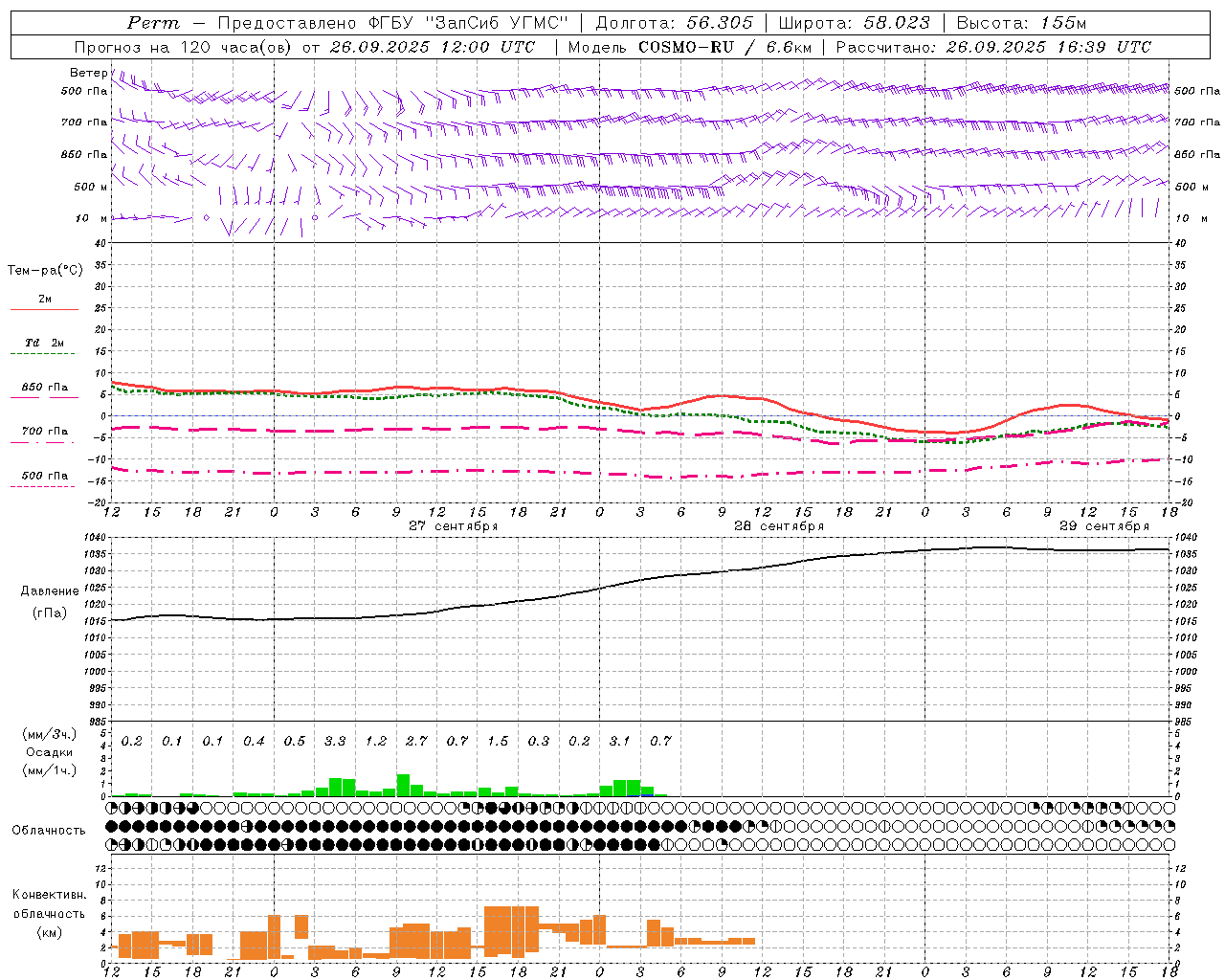1225x980 pixels.
Task: Select the forecast start time 26.09.2025 12:00 UTC
Action: pos(433,47)
